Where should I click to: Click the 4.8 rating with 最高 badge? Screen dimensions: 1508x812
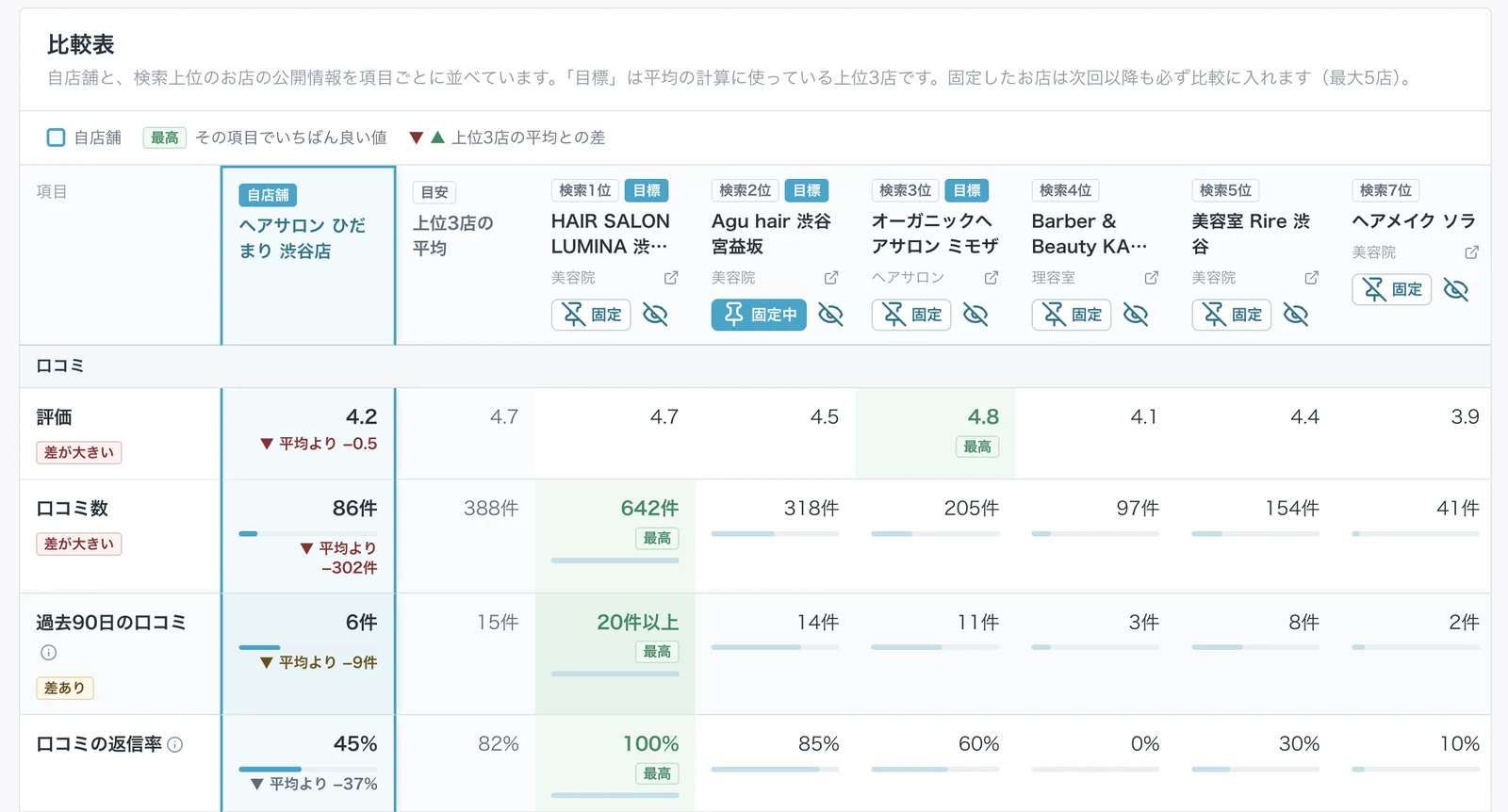pos(935,432)
